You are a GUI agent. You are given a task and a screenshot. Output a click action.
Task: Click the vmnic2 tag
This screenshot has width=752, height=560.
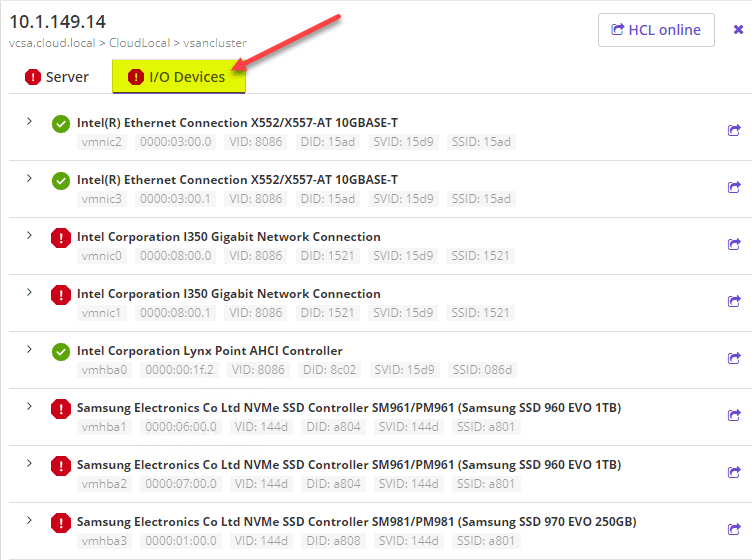coord(102,142)
